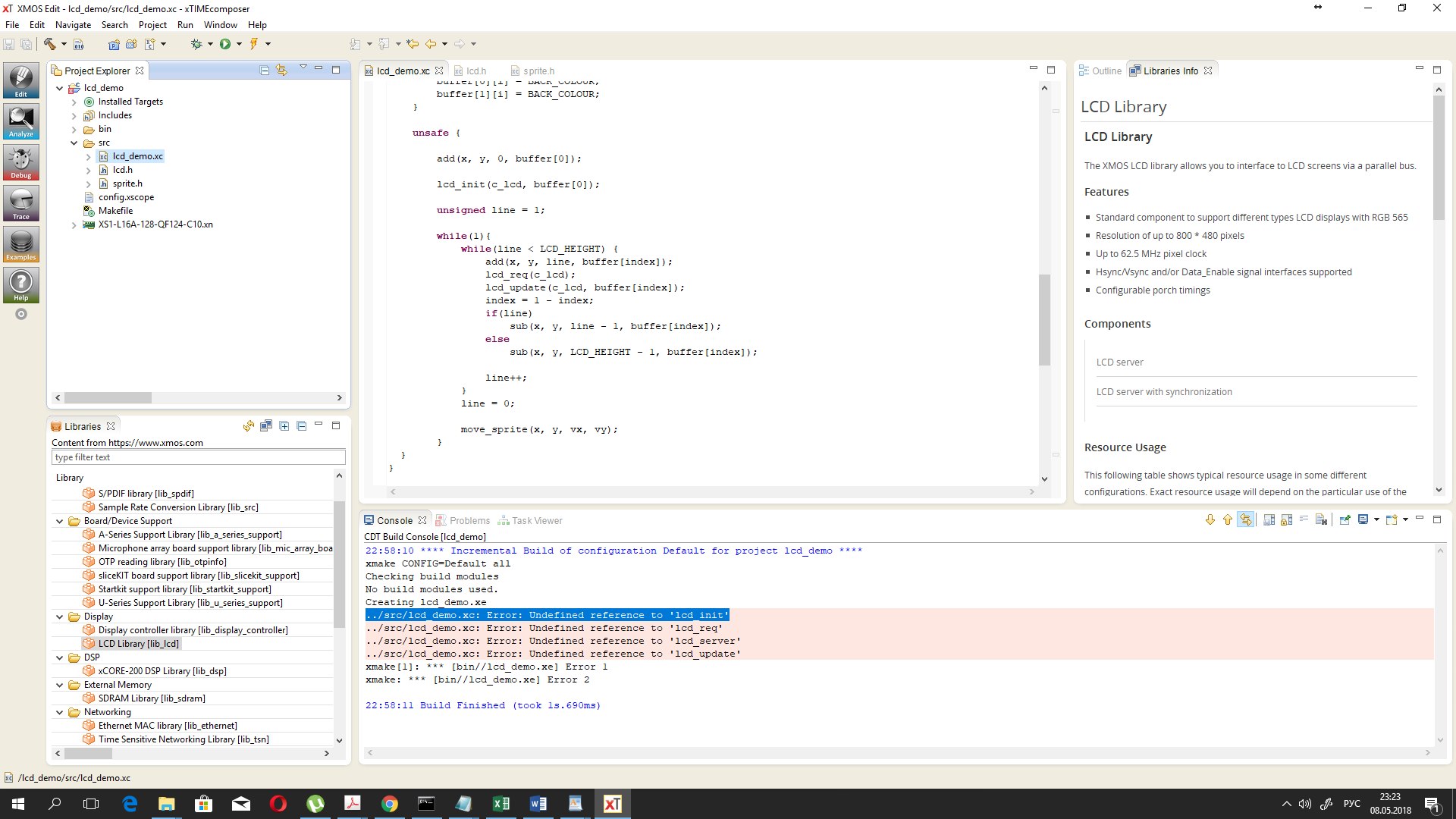Click the new XC source file icon
This screenshot has height=819, width=1456.
[150, 44]
